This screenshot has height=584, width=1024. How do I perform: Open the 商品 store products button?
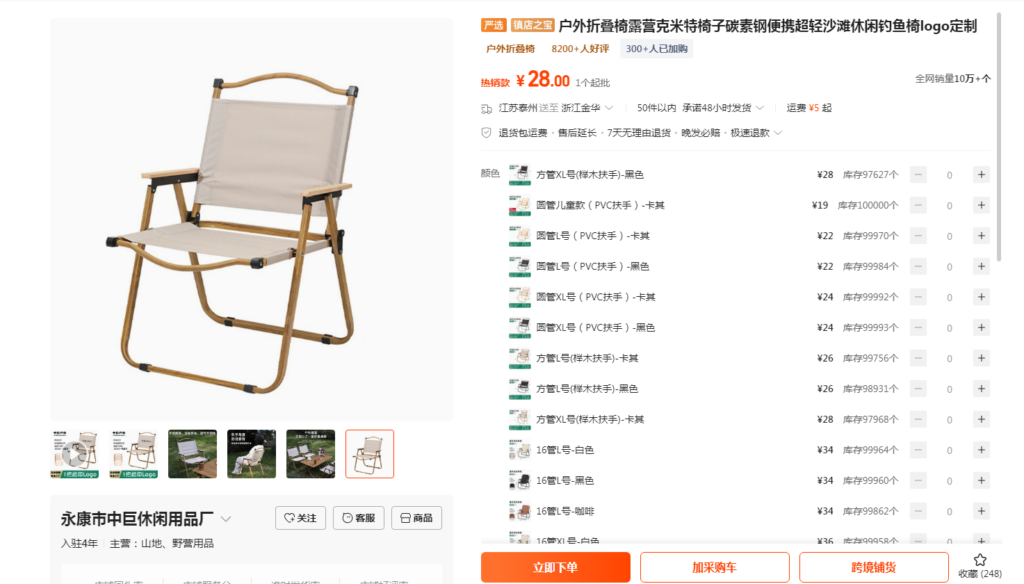coord(417,518)
